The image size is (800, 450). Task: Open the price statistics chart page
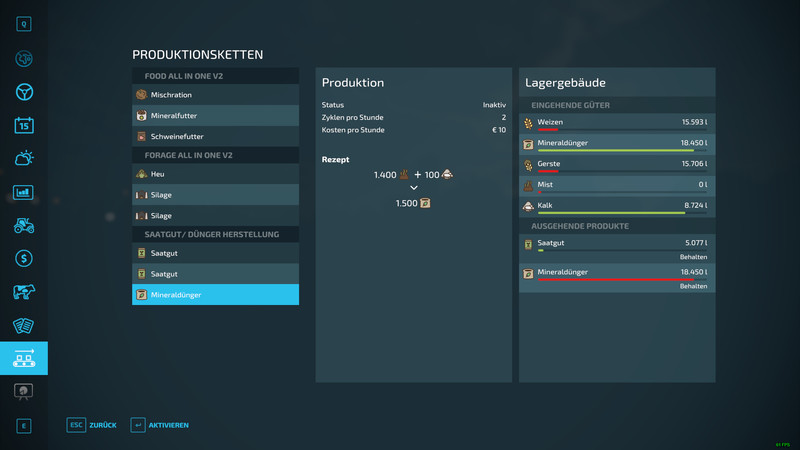[x=24, y=192]
